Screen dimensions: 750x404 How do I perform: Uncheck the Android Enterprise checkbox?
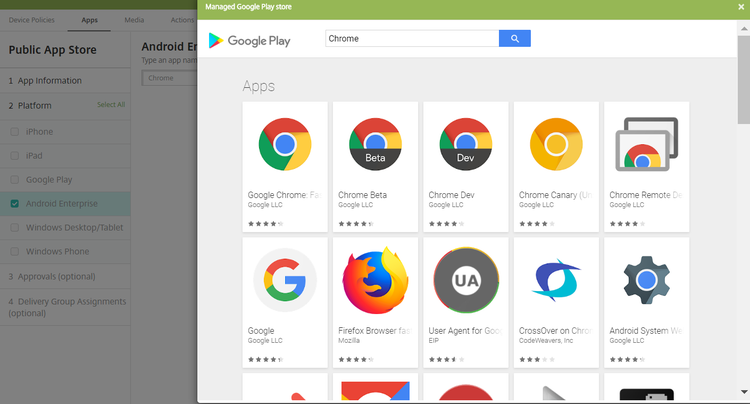(x=15, y=204)
